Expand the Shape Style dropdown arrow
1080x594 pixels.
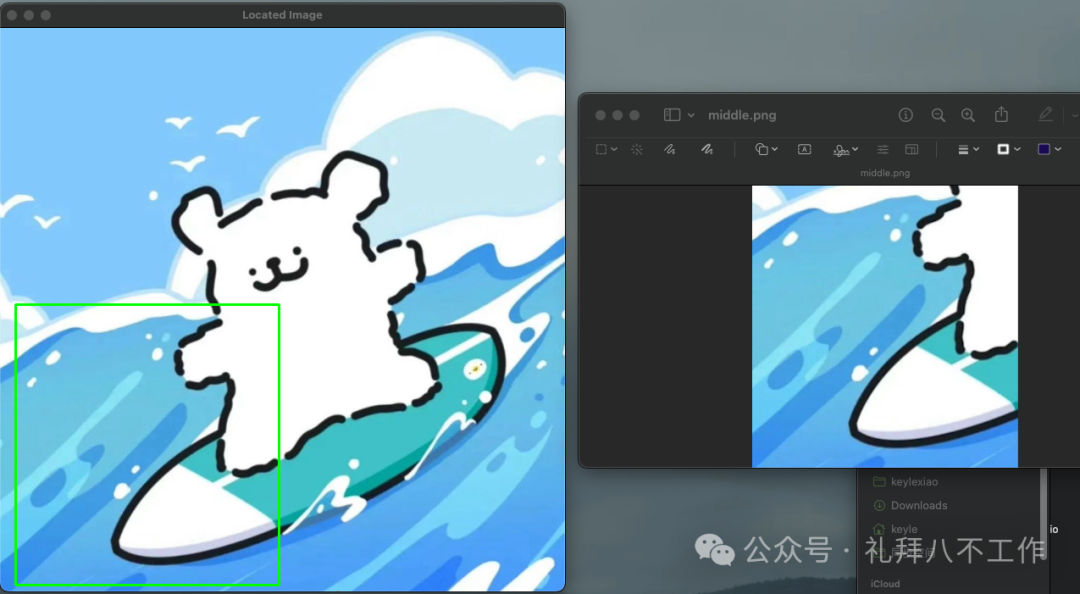pyautogui.click(x=976, y=149)
